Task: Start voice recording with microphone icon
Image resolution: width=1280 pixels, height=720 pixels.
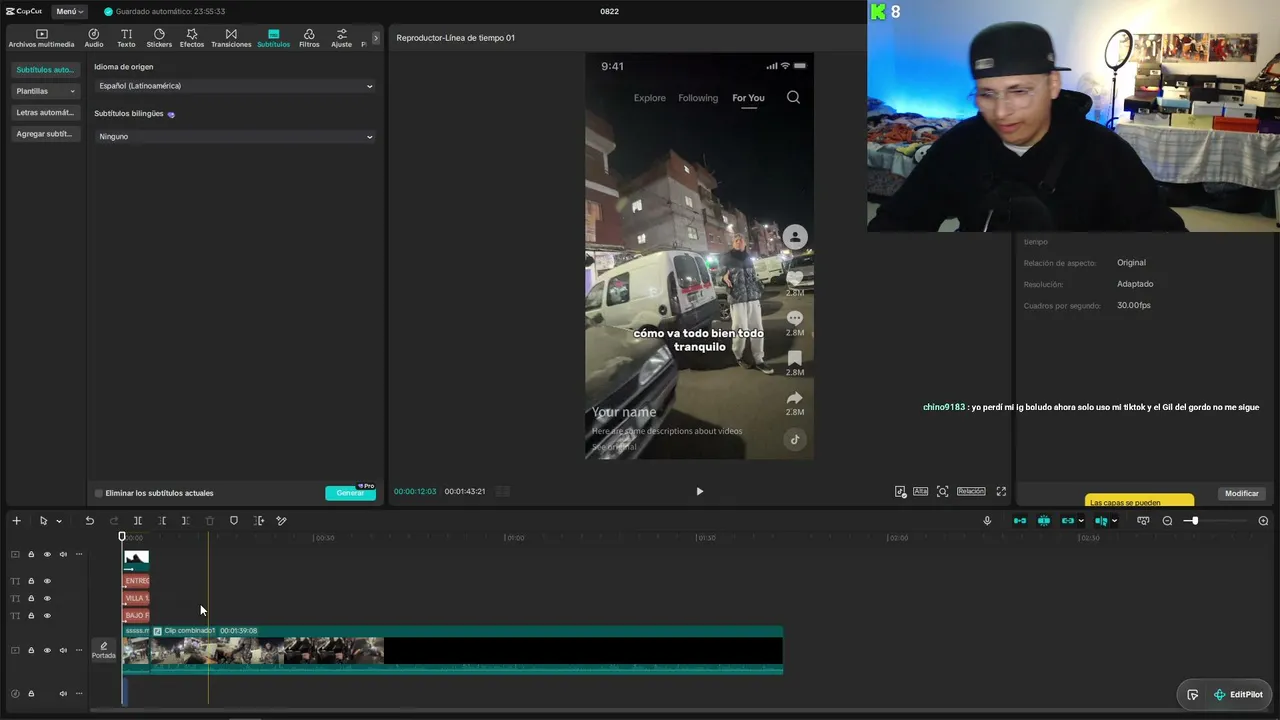Action: point(987,521)
